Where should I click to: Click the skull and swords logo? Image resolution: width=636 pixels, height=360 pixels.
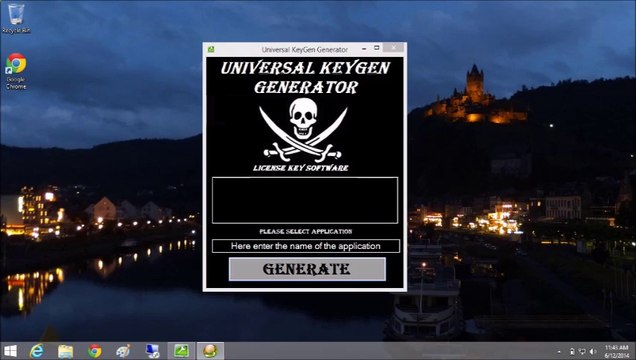pos(303,130)
